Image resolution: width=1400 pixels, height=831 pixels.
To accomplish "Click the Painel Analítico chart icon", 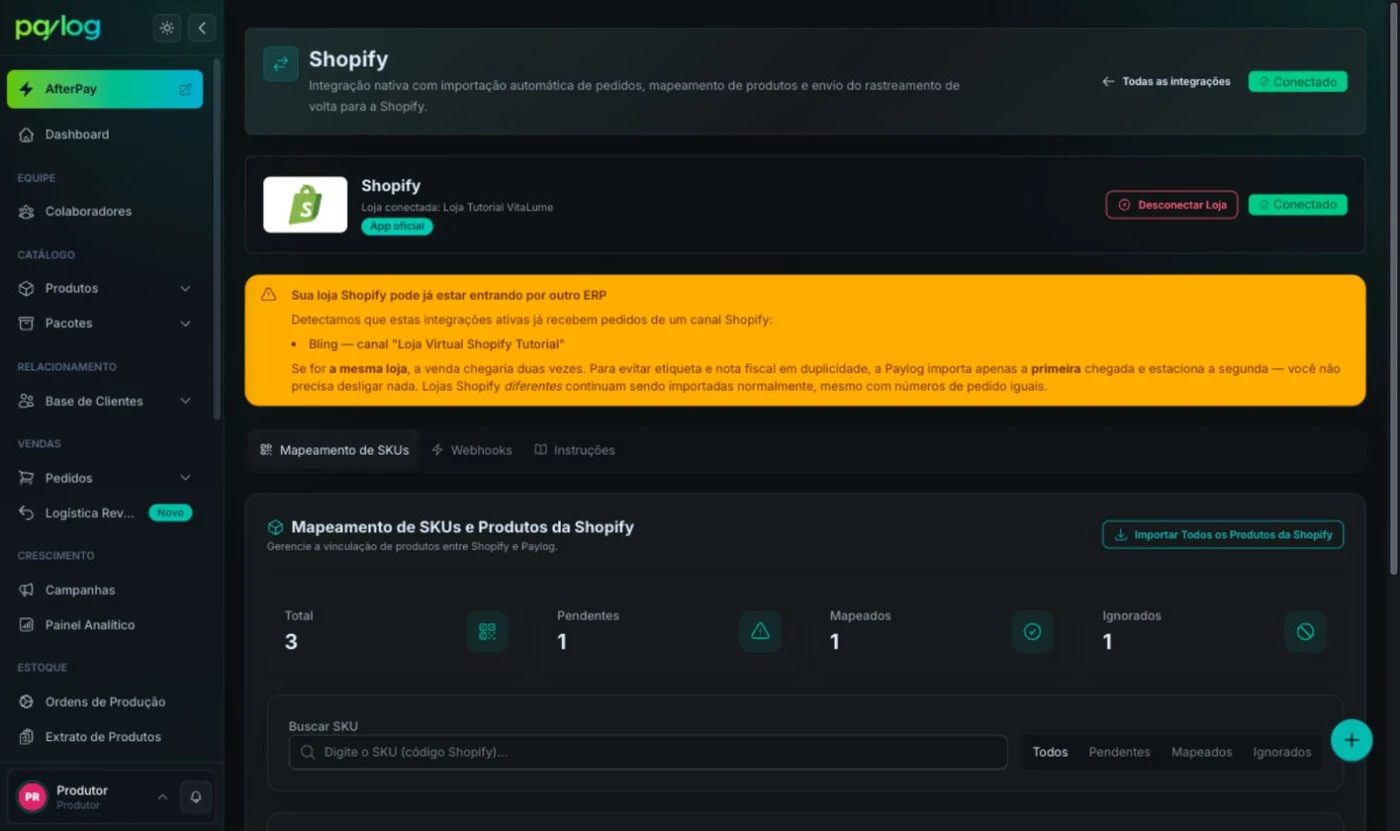I will click(26, 625).
